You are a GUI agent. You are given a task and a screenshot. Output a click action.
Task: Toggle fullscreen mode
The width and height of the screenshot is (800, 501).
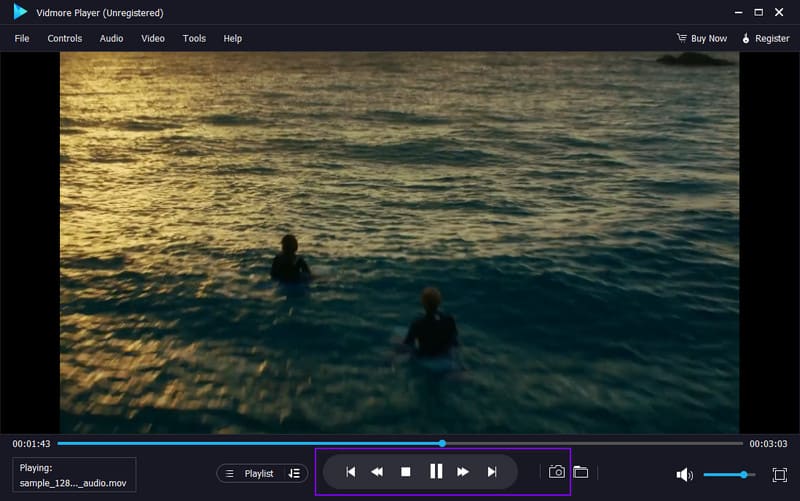click(779, 475)
